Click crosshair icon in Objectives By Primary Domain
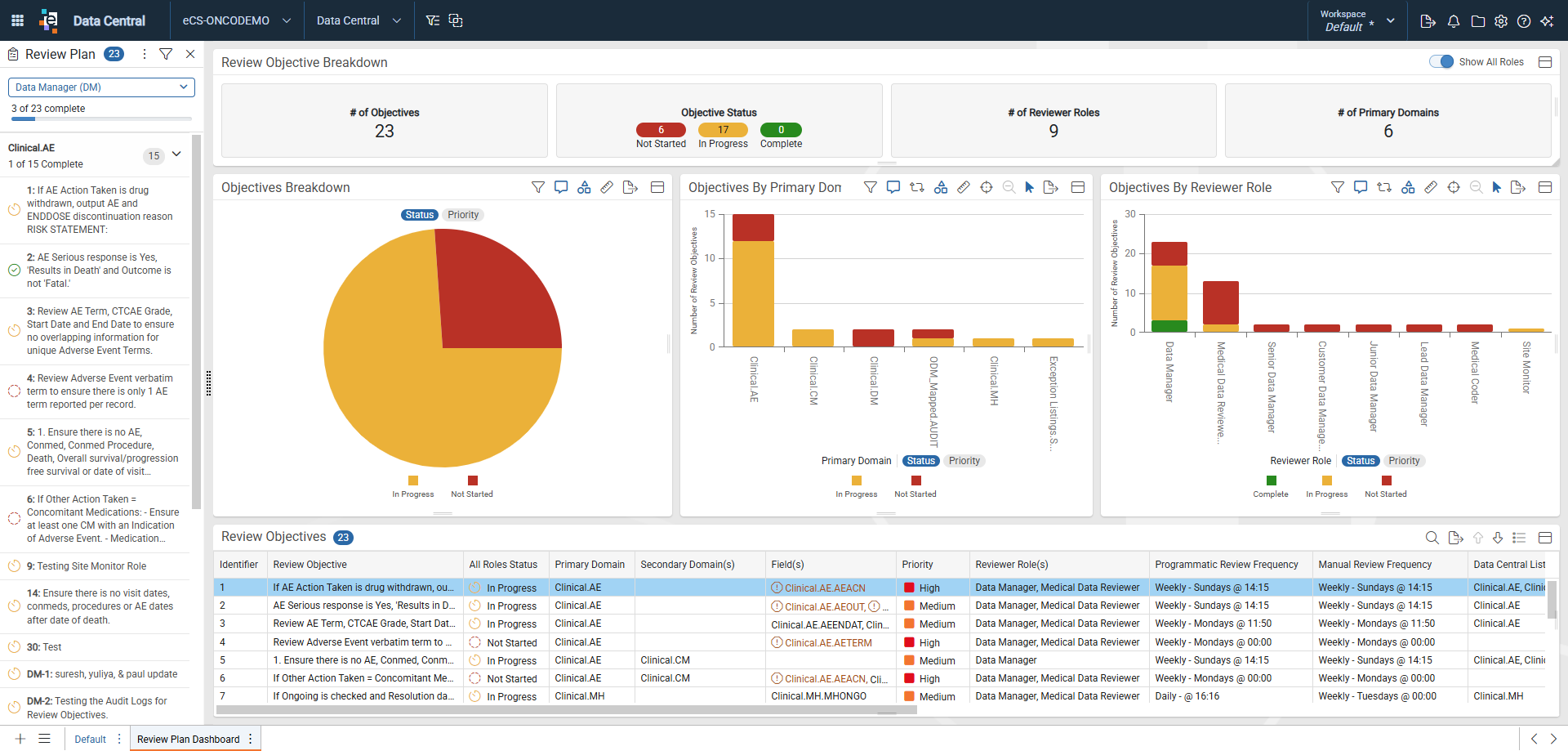 tap(987, 187)
